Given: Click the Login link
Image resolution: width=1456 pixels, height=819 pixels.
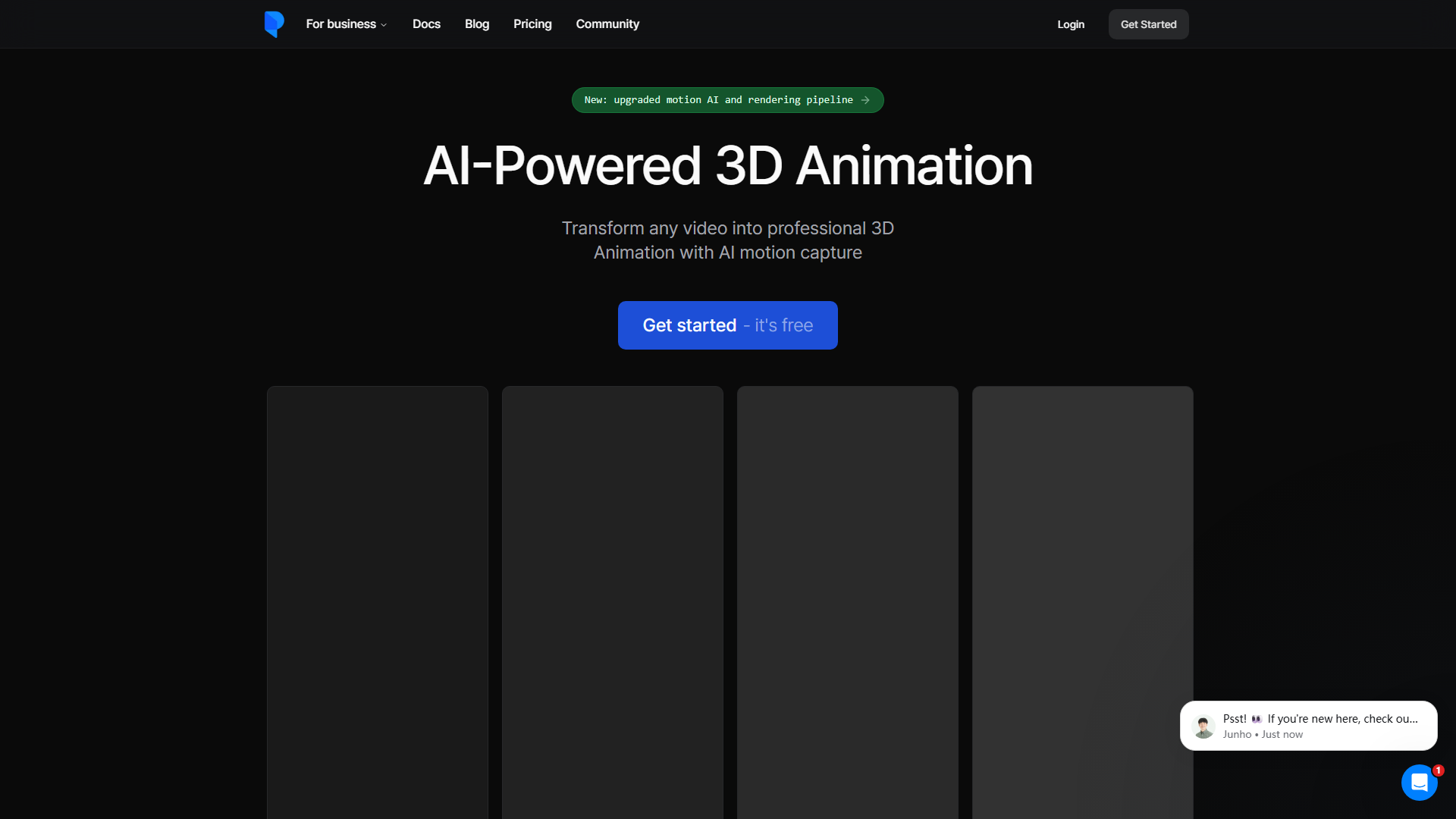Looking at the screenshot, I should click(x=1071, y=24).
